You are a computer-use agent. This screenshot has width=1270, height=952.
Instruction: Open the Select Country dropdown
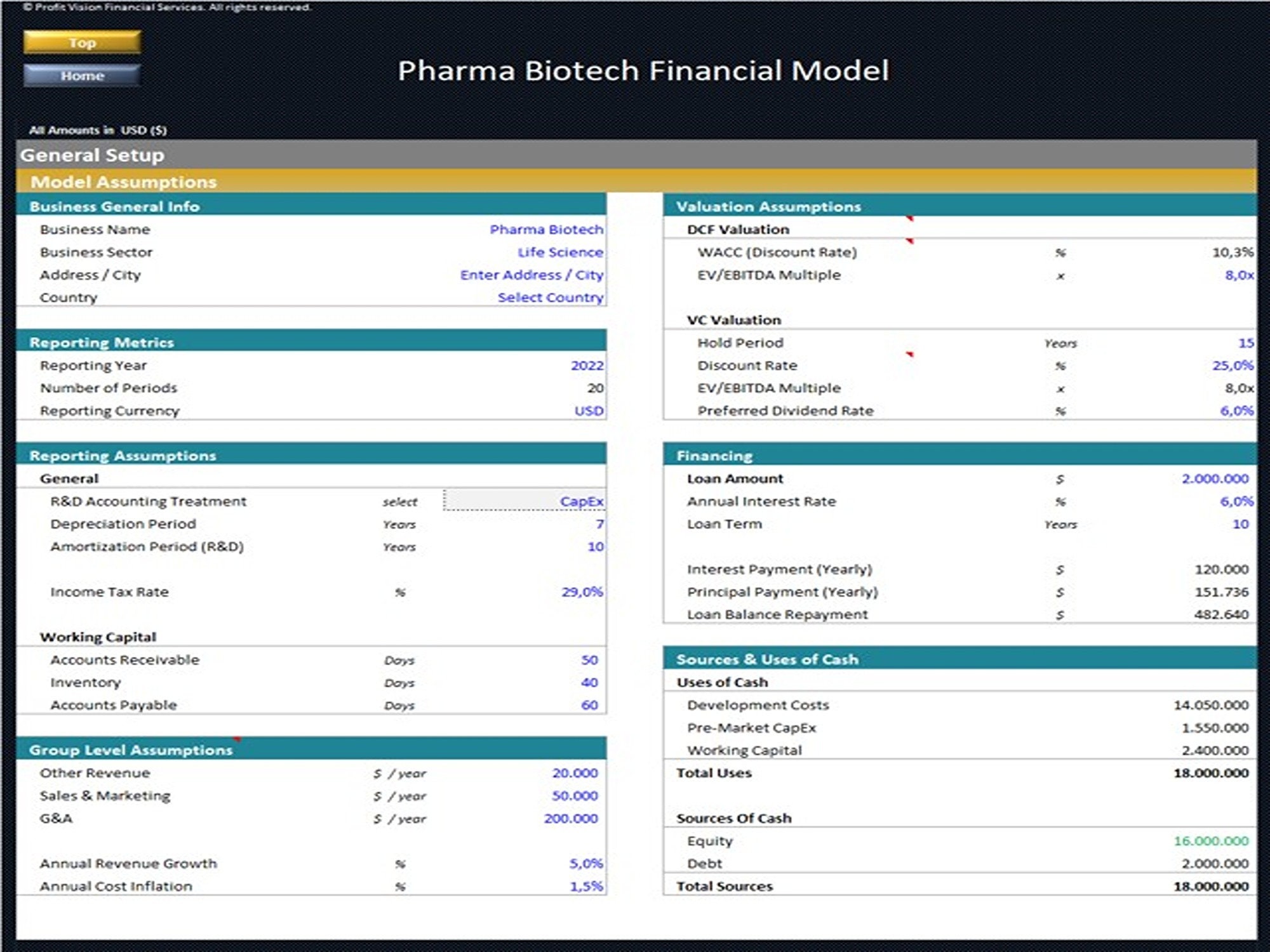click(x=550, y=297)
